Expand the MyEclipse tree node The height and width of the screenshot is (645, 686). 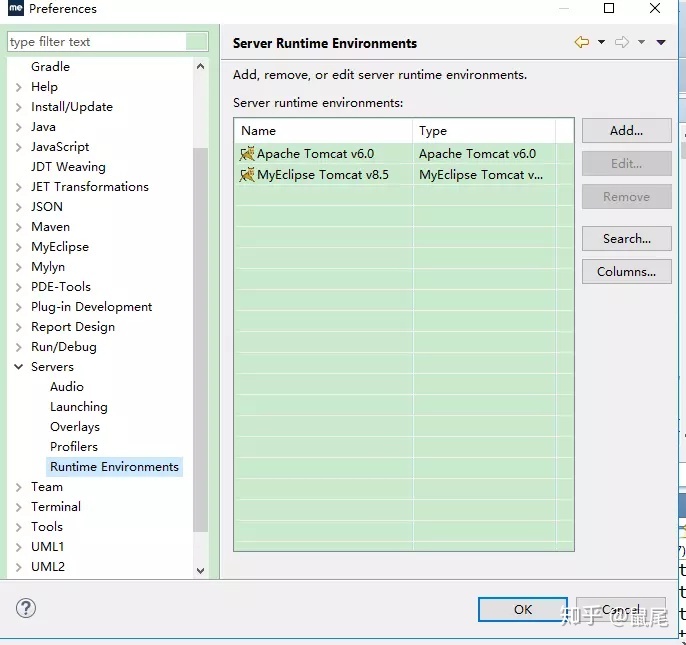pos(18,247)
